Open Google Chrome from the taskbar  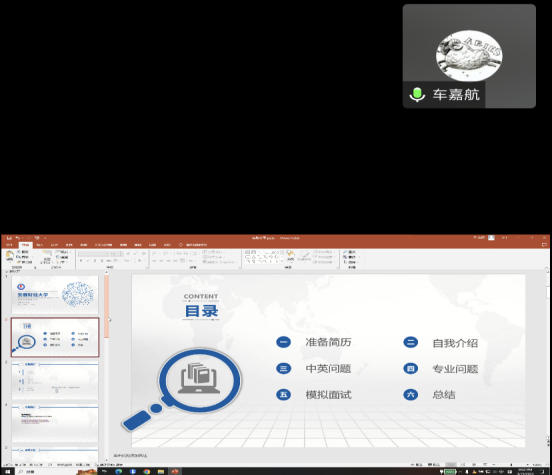tap(147, 471)
